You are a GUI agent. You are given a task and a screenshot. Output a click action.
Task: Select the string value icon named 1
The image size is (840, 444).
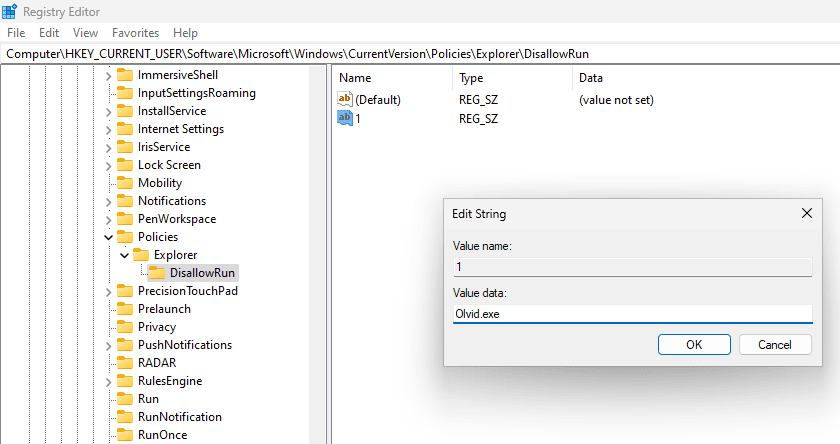pos(346,118)
